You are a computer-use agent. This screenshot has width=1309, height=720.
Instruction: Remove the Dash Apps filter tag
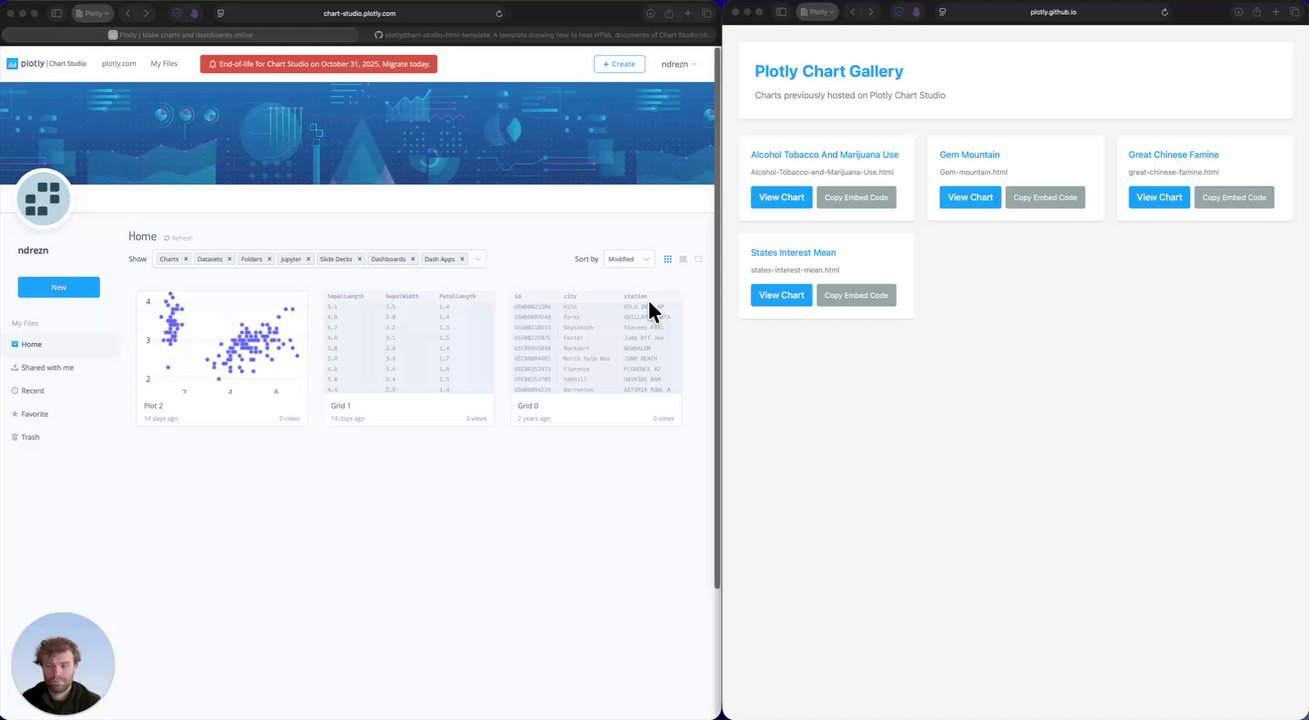pos(462,259)
